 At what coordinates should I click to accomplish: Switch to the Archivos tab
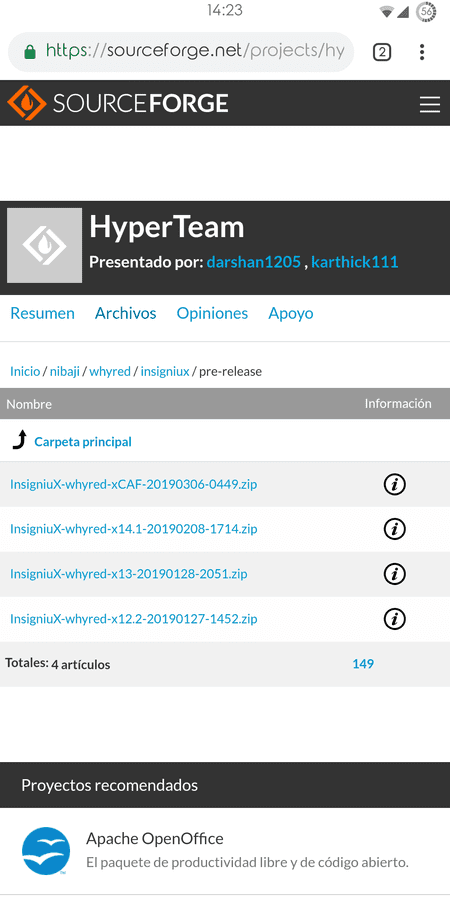coord(126,313)
